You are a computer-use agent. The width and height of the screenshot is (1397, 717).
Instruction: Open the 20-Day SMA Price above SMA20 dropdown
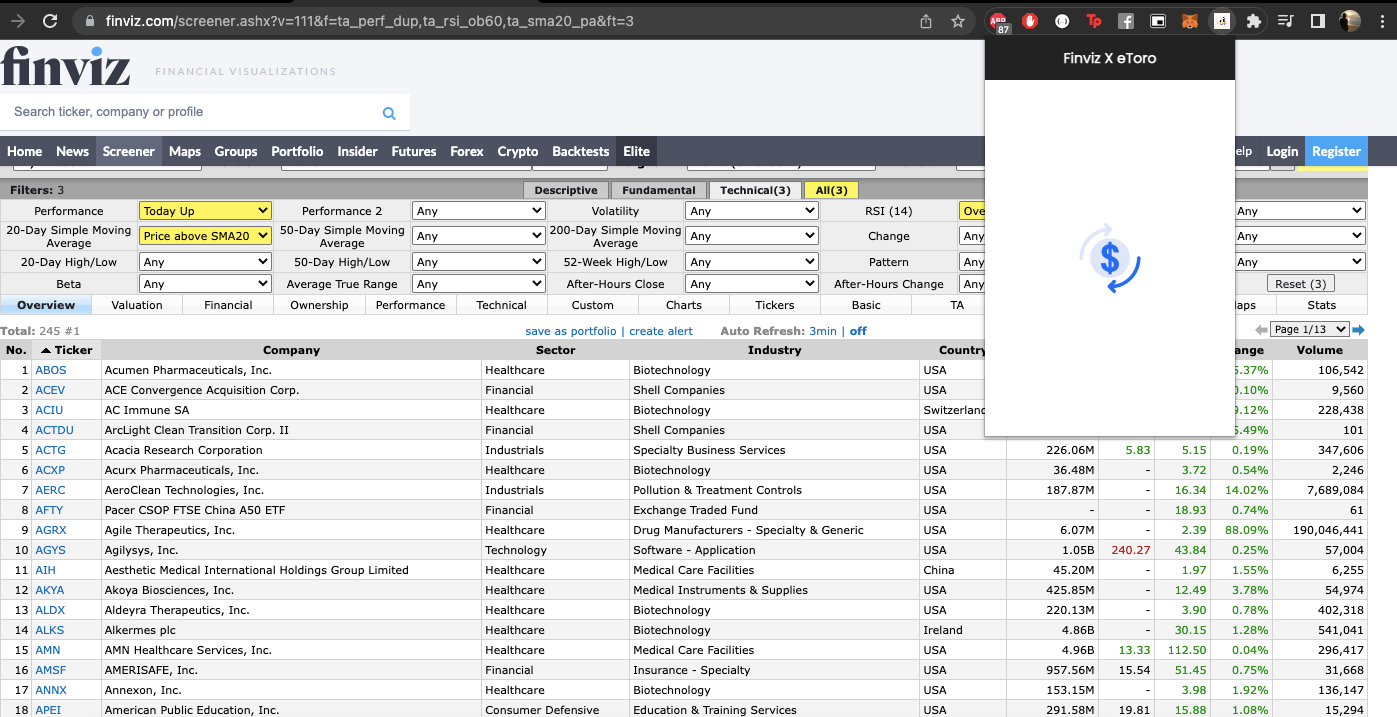tap(205, 236)
